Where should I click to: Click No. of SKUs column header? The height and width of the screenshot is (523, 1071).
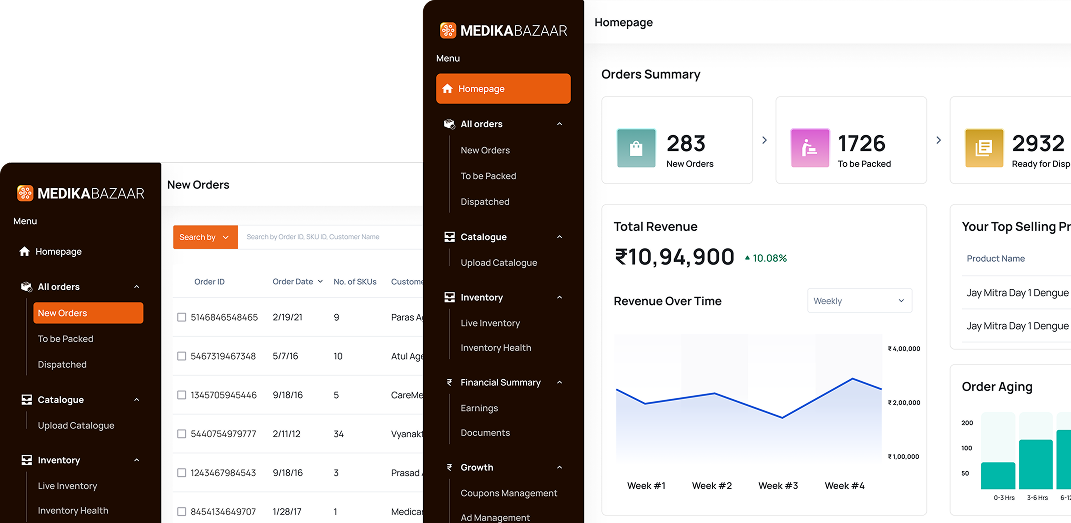pos(355,281)
